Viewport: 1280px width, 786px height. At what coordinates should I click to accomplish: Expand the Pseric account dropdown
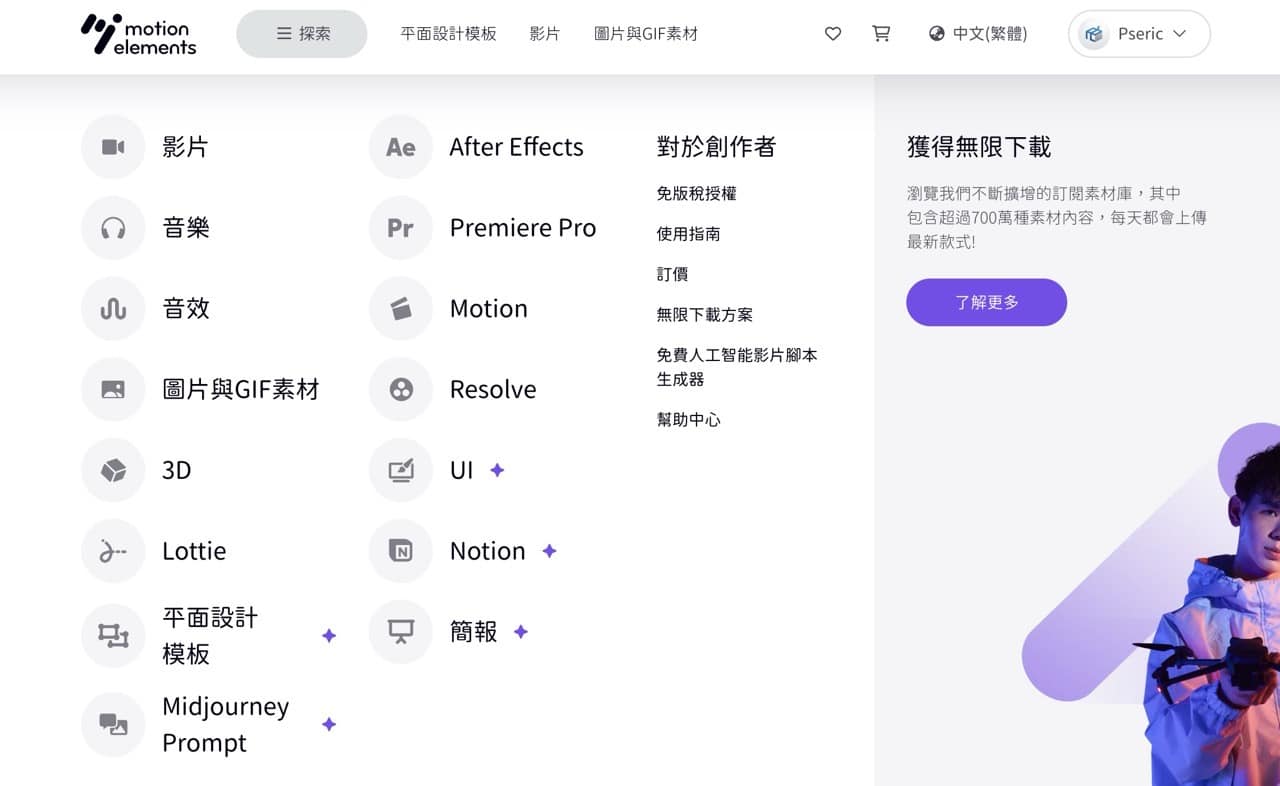click(x=1139, y=34)
